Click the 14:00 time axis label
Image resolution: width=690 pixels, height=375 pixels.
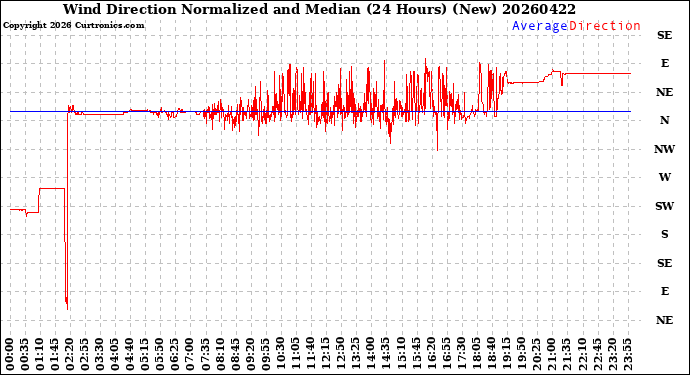pyautogui.click(x=371, y=354)
